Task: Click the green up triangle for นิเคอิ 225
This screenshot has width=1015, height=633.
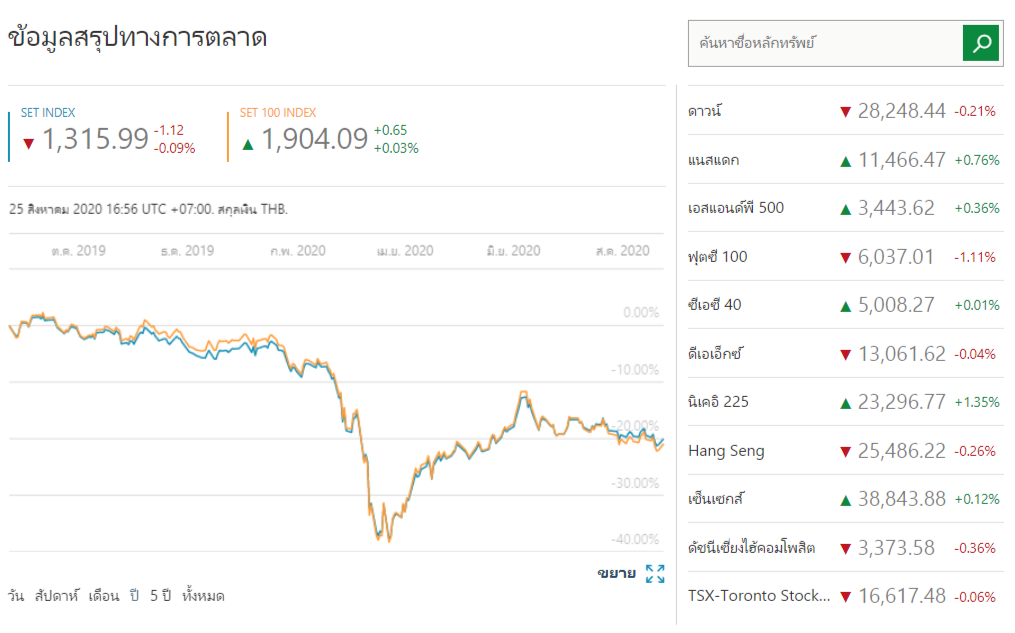Action: coord(845,403)
